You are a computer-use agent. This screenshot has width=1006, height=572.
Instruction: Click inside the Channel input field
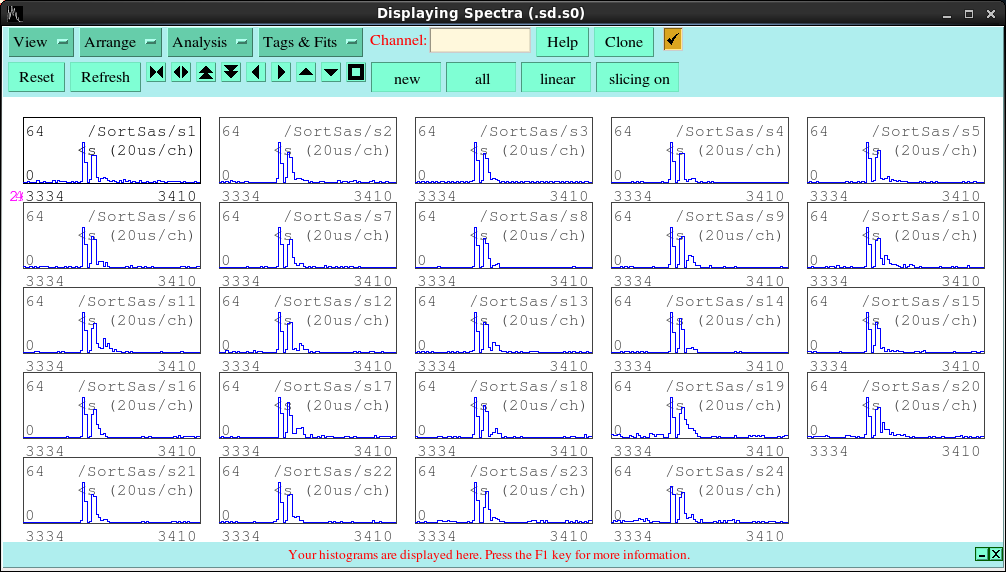(x=480, y=41)
